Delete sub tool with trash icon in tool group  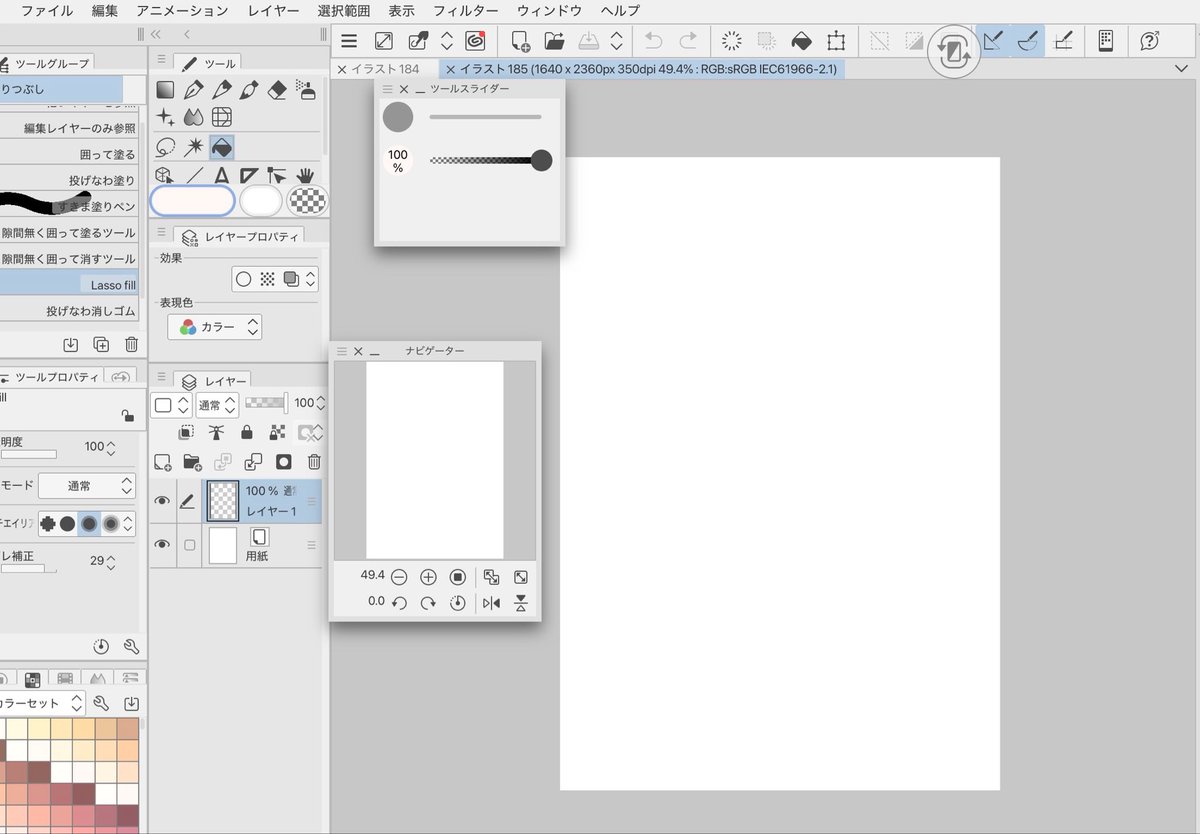tap(131, 344)
